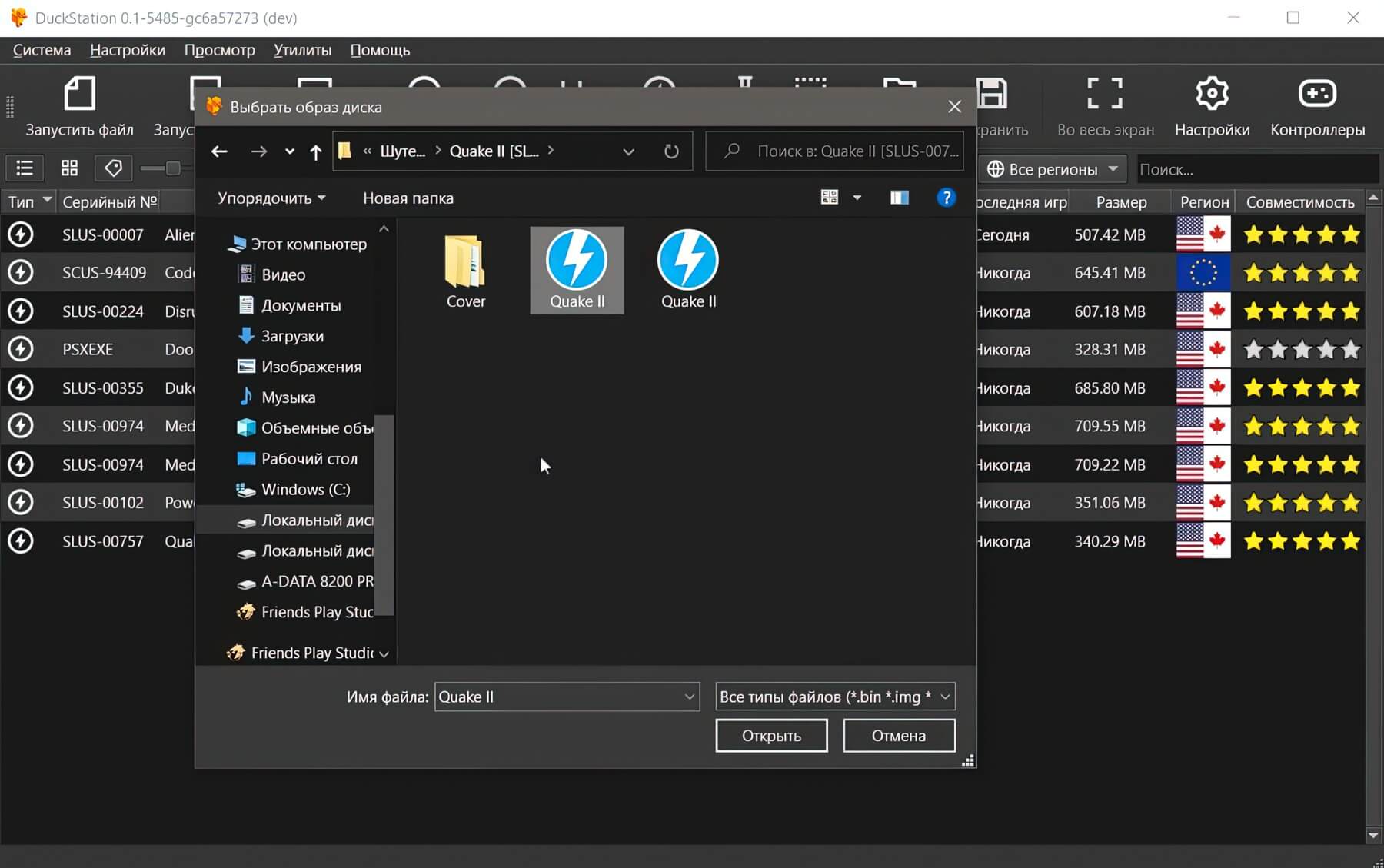Open Fullscreen toolbar button

point(1105,106)
